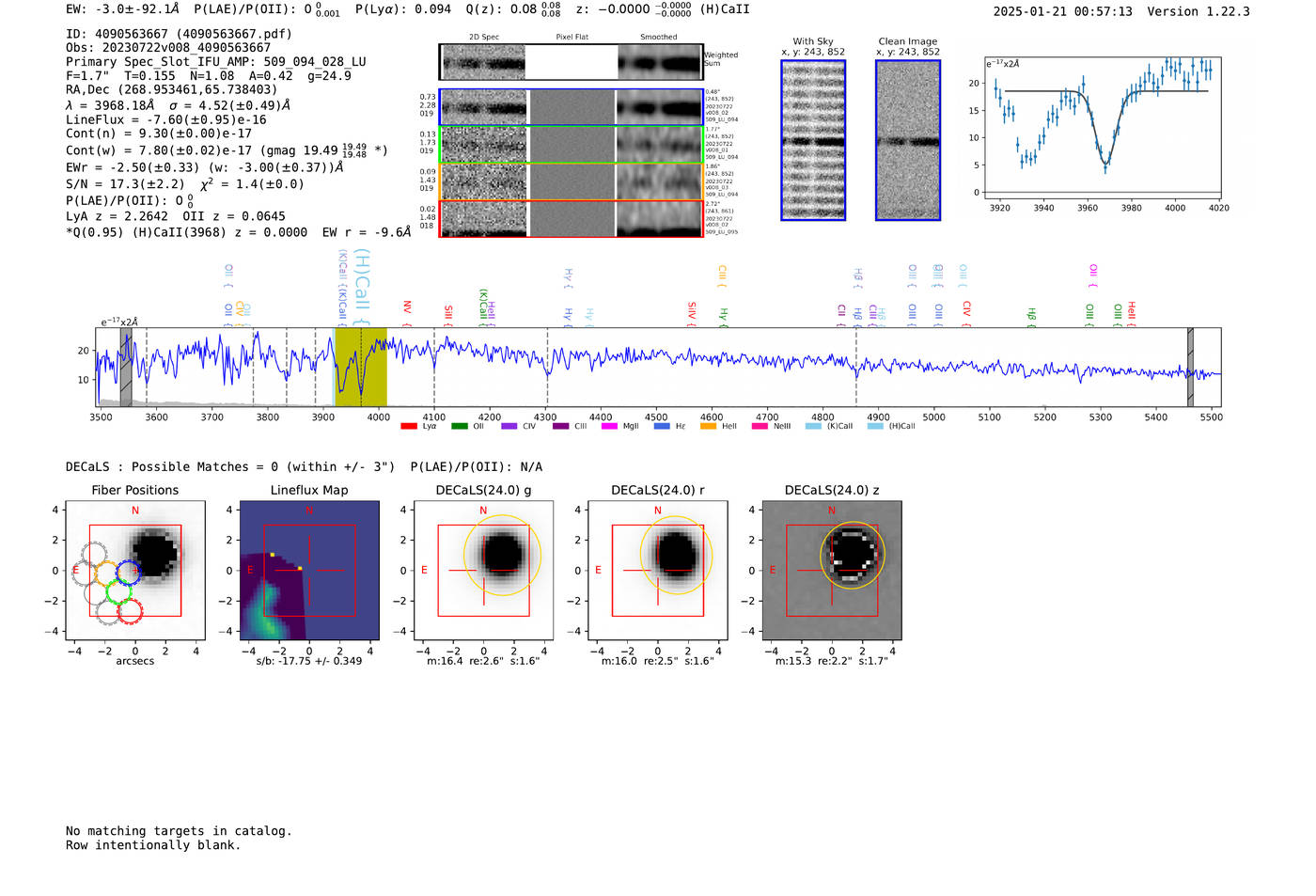Click the LineFlux = -7.60 value line
The width and height of the screenshot is (1316, 896).
click(166, 119)
